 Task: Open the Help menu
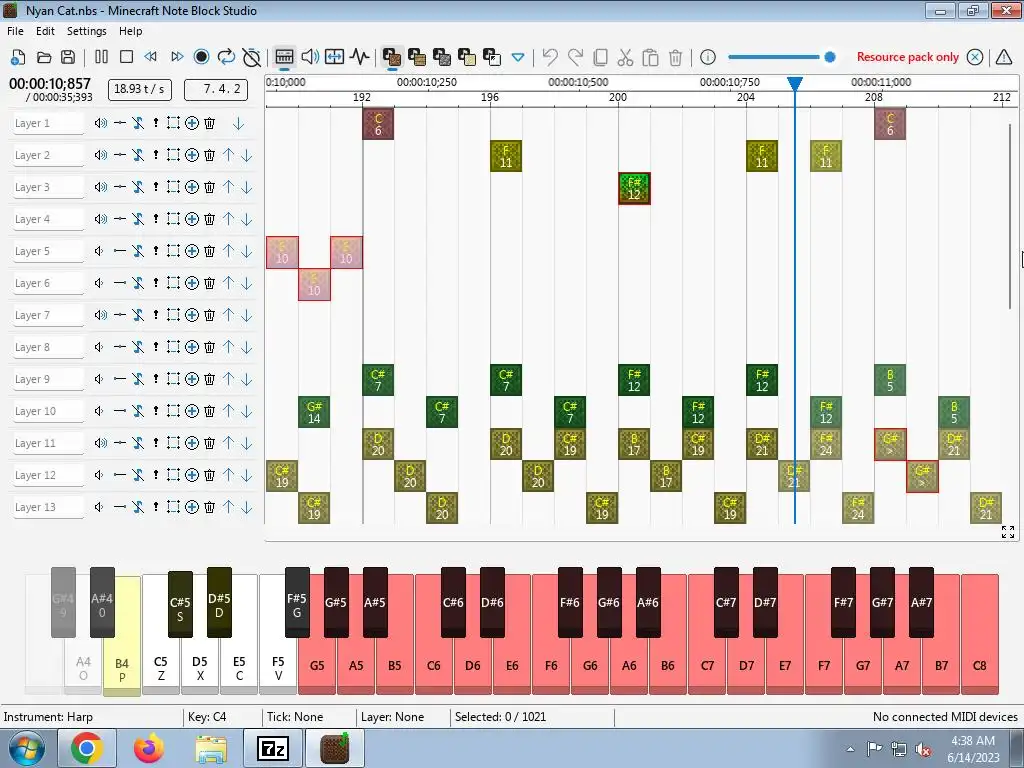(x=130, y=31)
